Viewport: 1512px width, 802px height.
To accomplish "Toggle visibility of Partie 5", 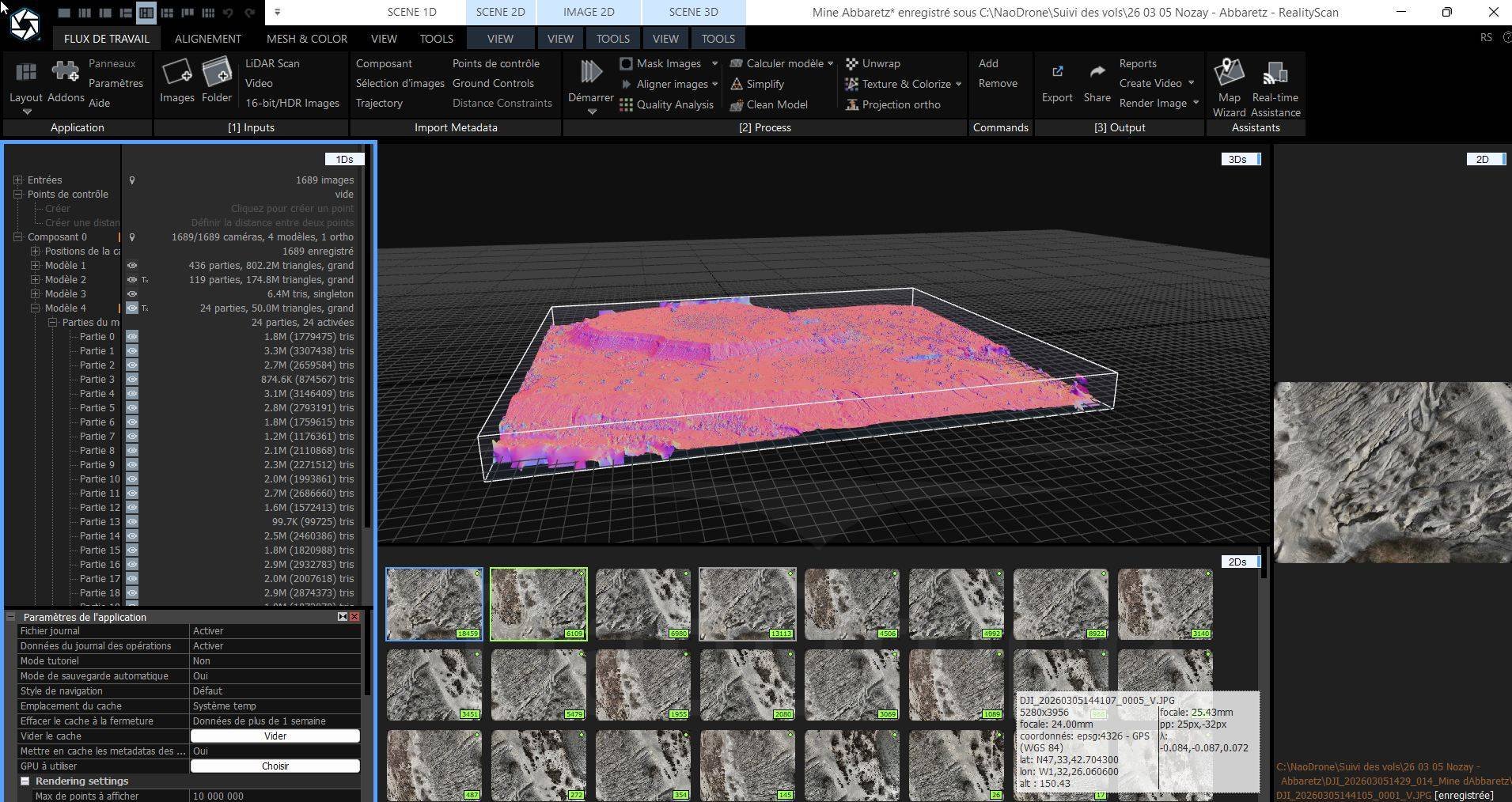I will 132,408.
